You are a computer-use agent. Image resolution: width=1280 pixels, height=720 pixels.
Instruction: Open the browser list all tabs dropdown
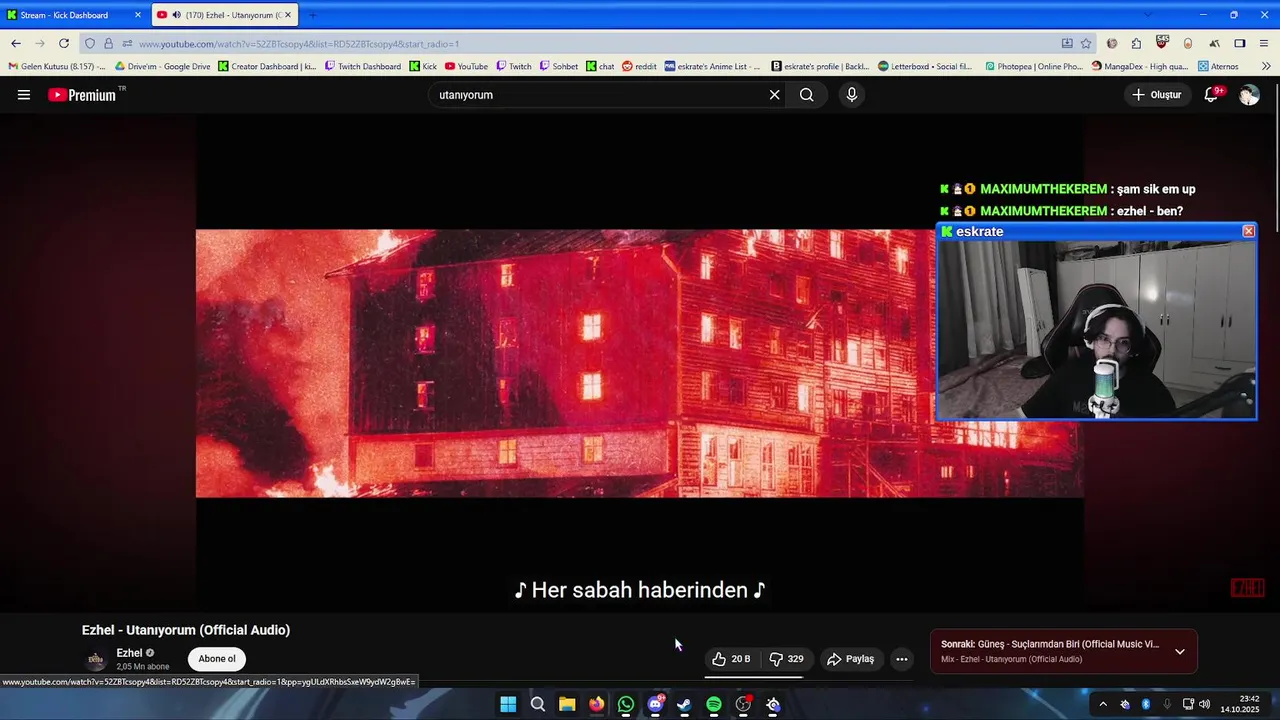tap(1147, 15)
